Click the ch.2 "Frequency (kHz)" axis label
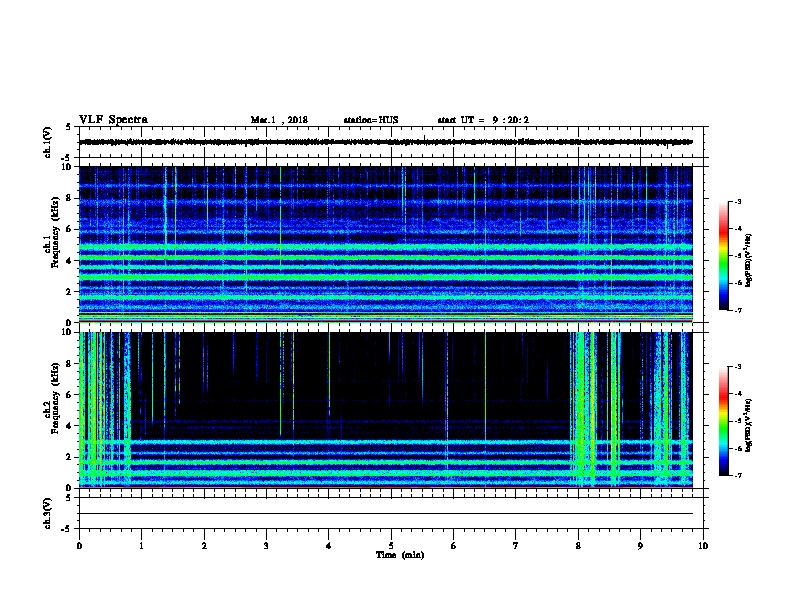792x612 pixels. click(55, 398)
